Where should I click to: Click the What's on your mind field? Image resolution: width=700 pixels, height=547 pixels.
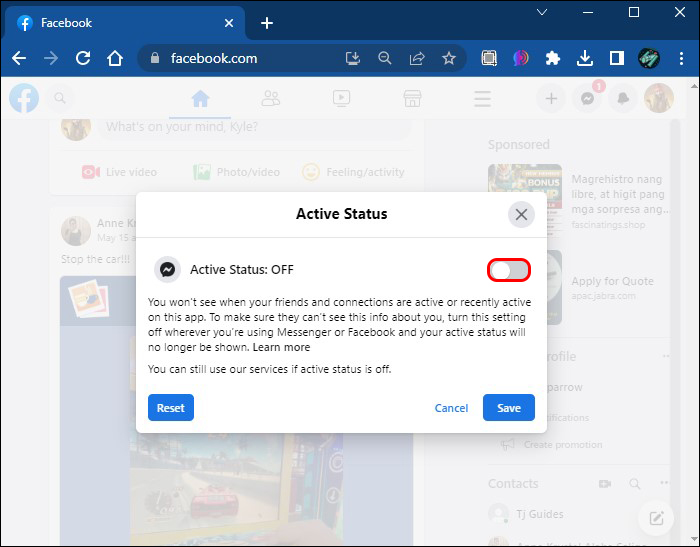coord(254,127)
